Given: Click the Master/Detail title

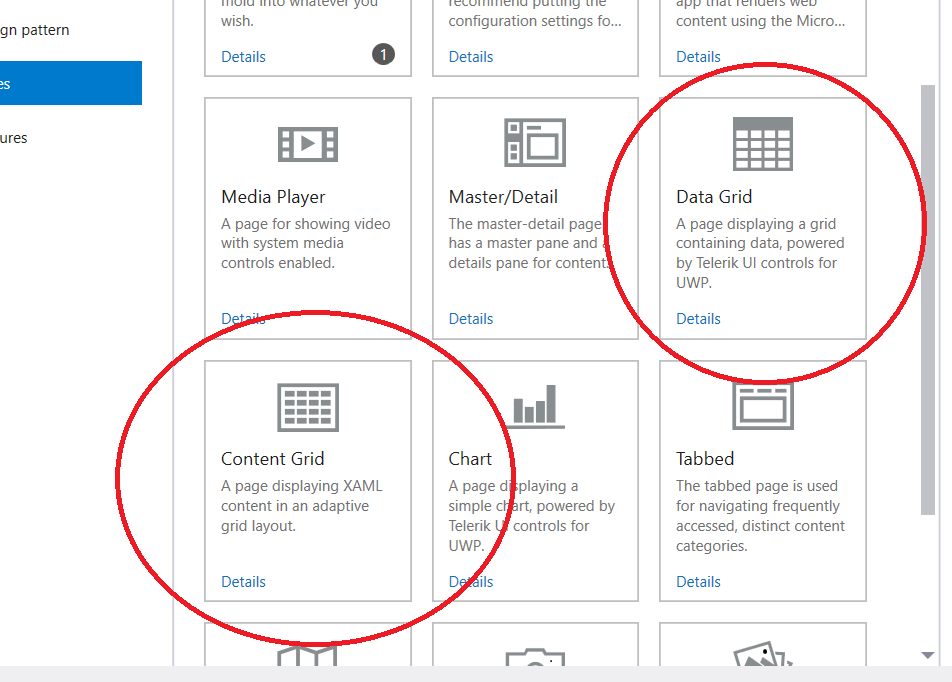Looking at the screenshot, I should point(503,197).
